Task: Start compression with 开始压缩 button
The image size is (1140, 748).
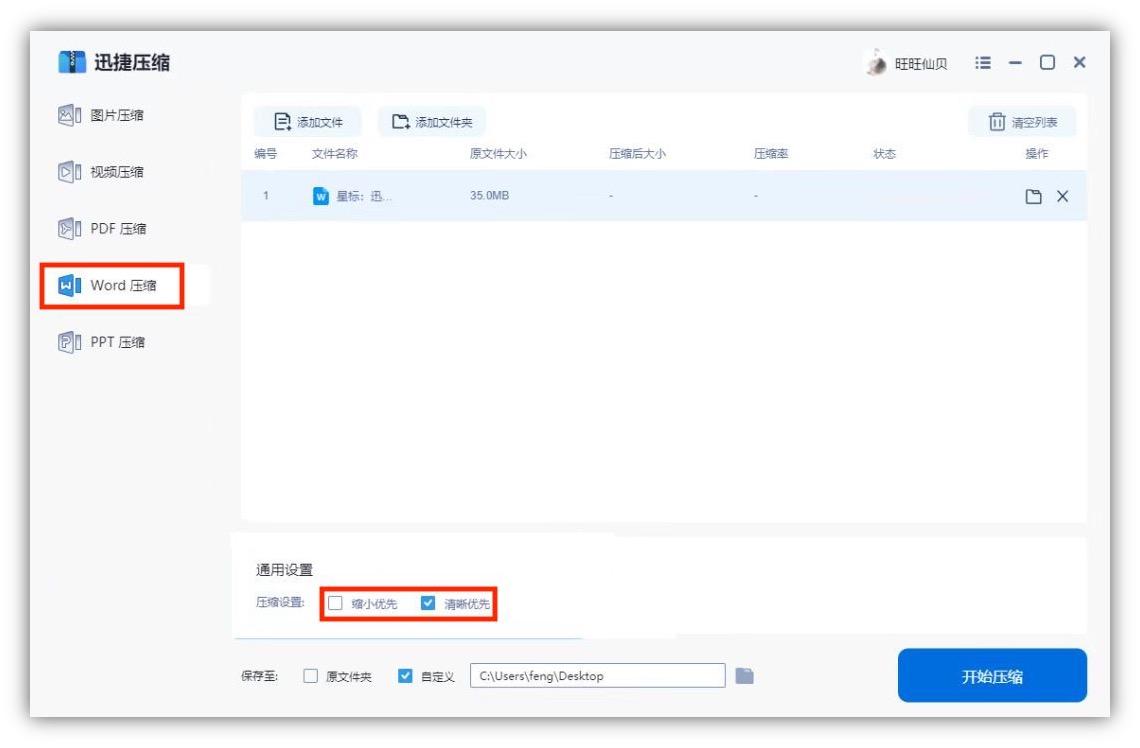Action: [993, 675]
